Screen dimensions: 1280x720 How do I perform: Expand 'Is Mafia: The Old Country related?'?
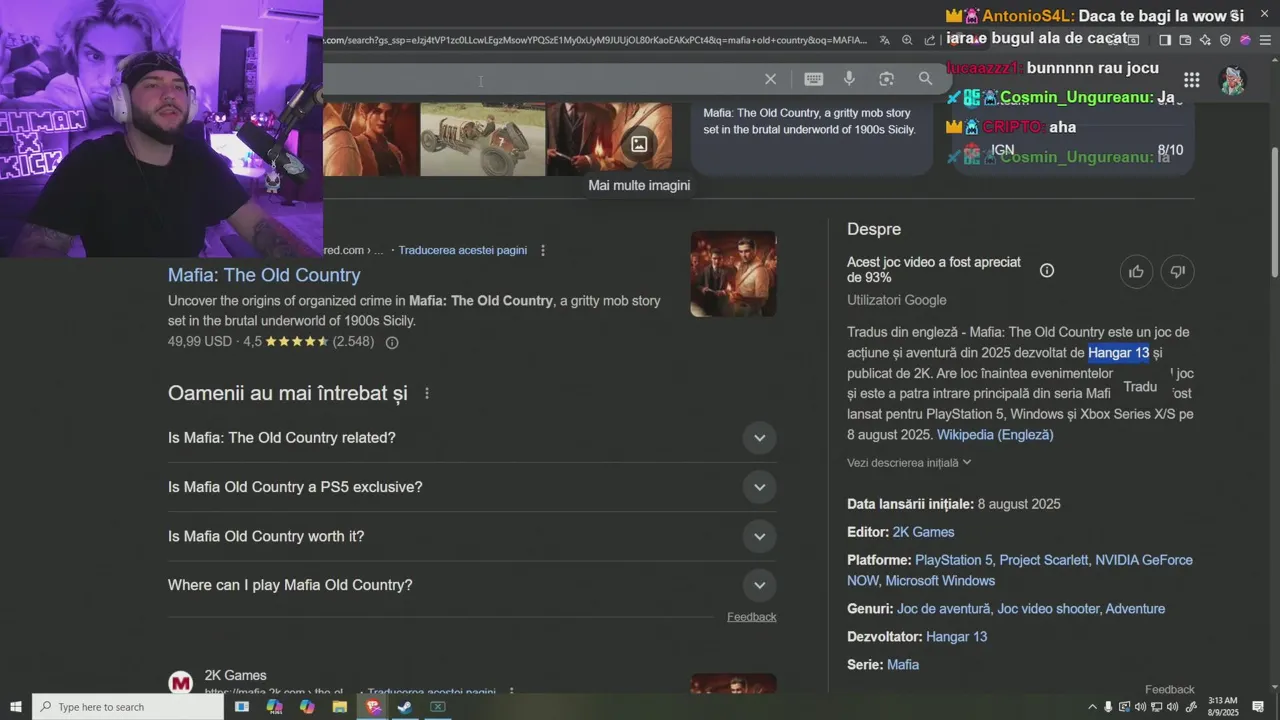(x=759, y=438)
